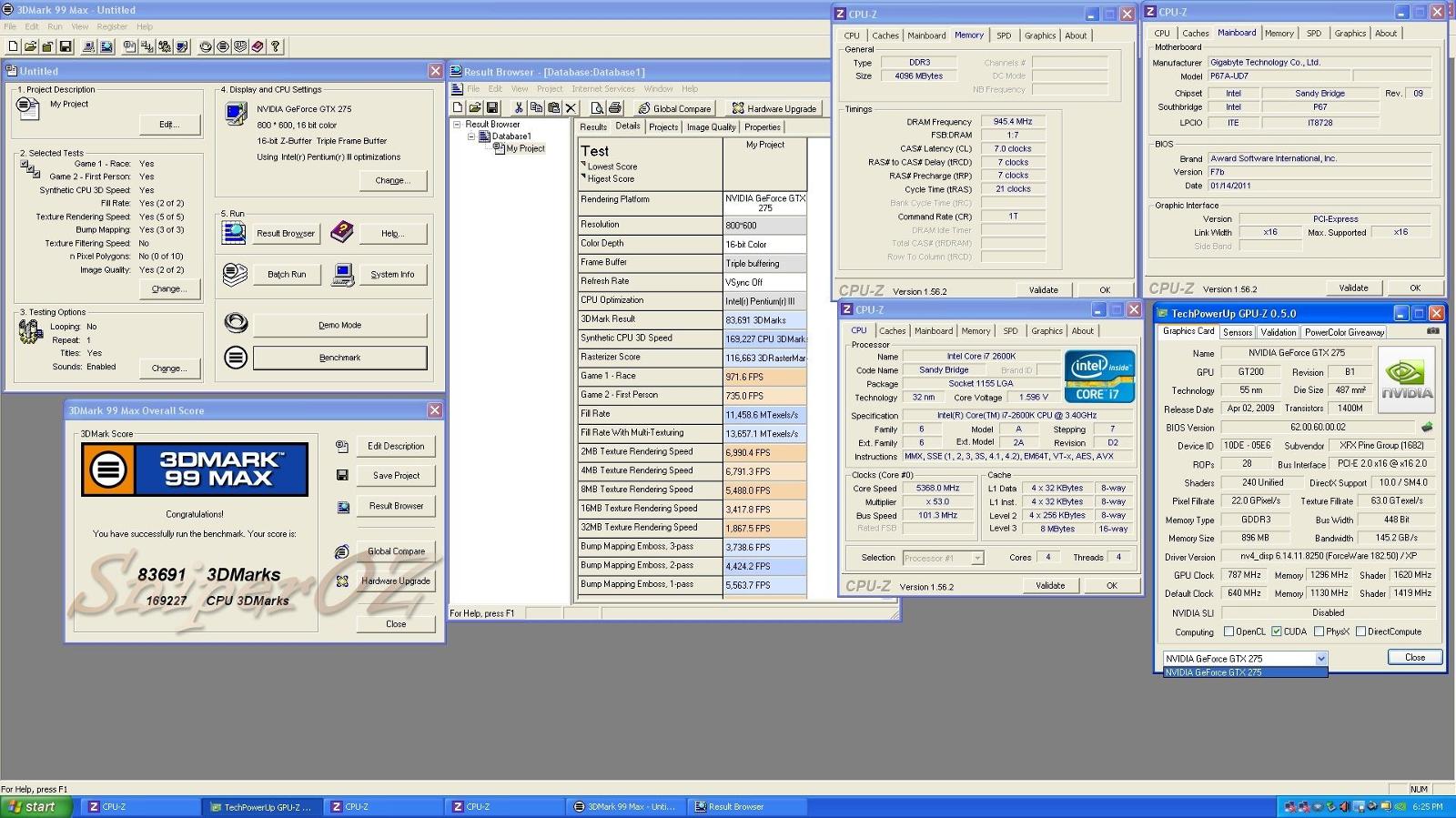Click the Core Speed value 5368.0 MHz
1456x818 pixels.
coord(937,489)
